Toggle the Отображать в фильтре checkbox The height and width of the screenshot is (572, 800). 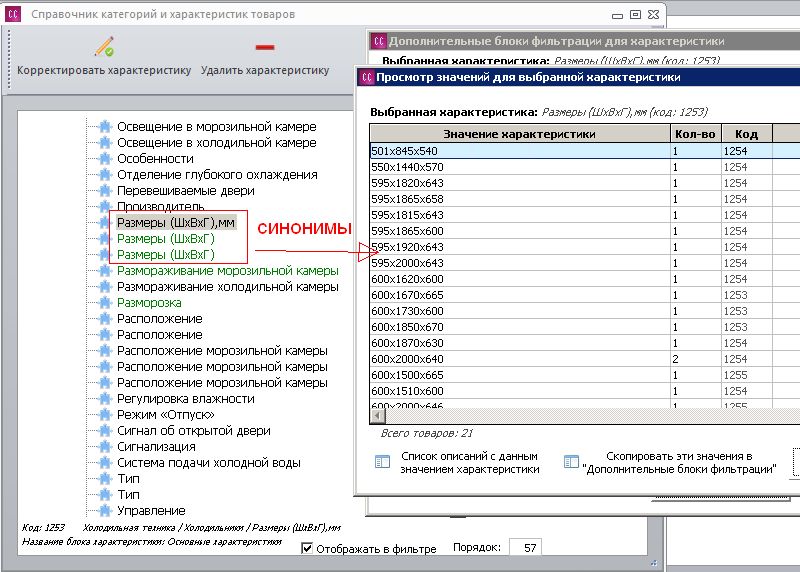tap(307, 548)
